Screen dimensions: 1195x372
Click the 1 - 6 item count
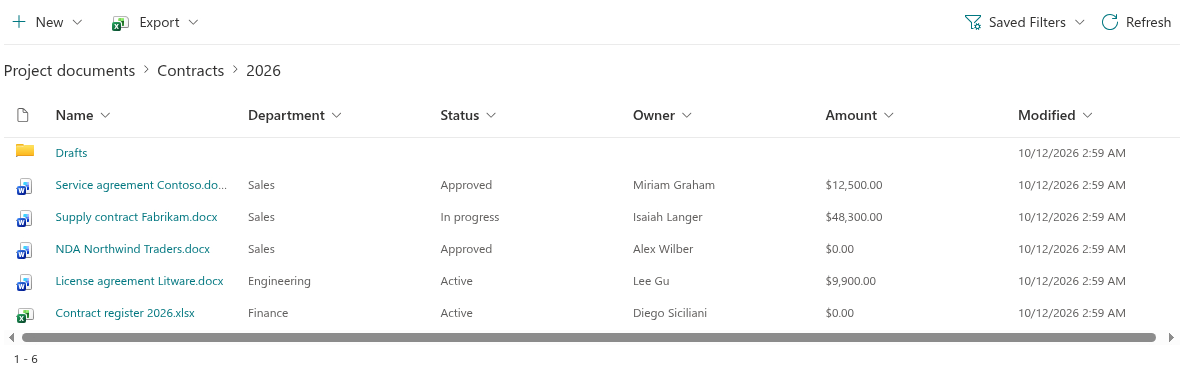(26, 359)
